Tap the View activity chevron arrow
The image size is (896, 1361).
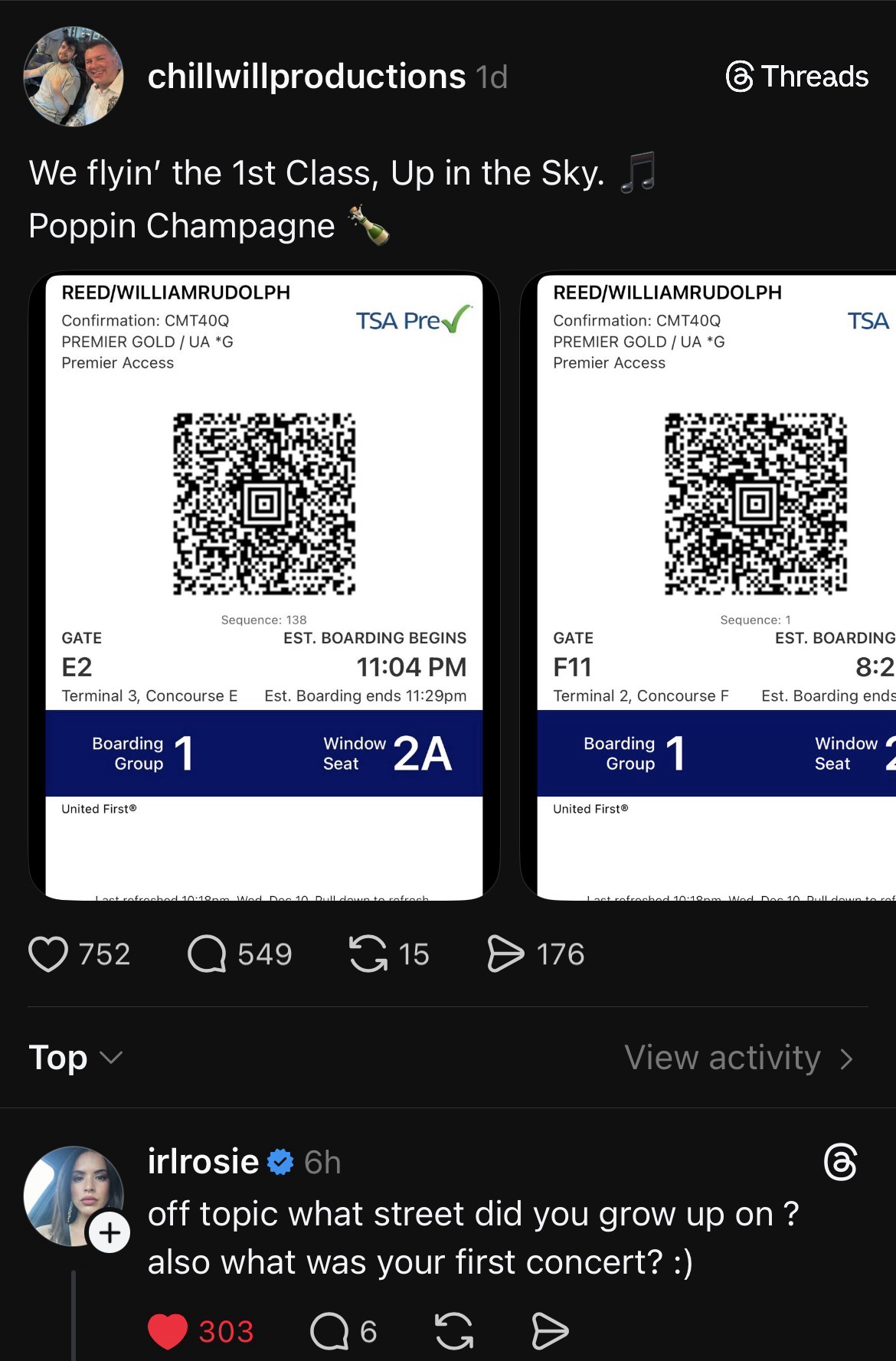click(x=845, y=1058)
